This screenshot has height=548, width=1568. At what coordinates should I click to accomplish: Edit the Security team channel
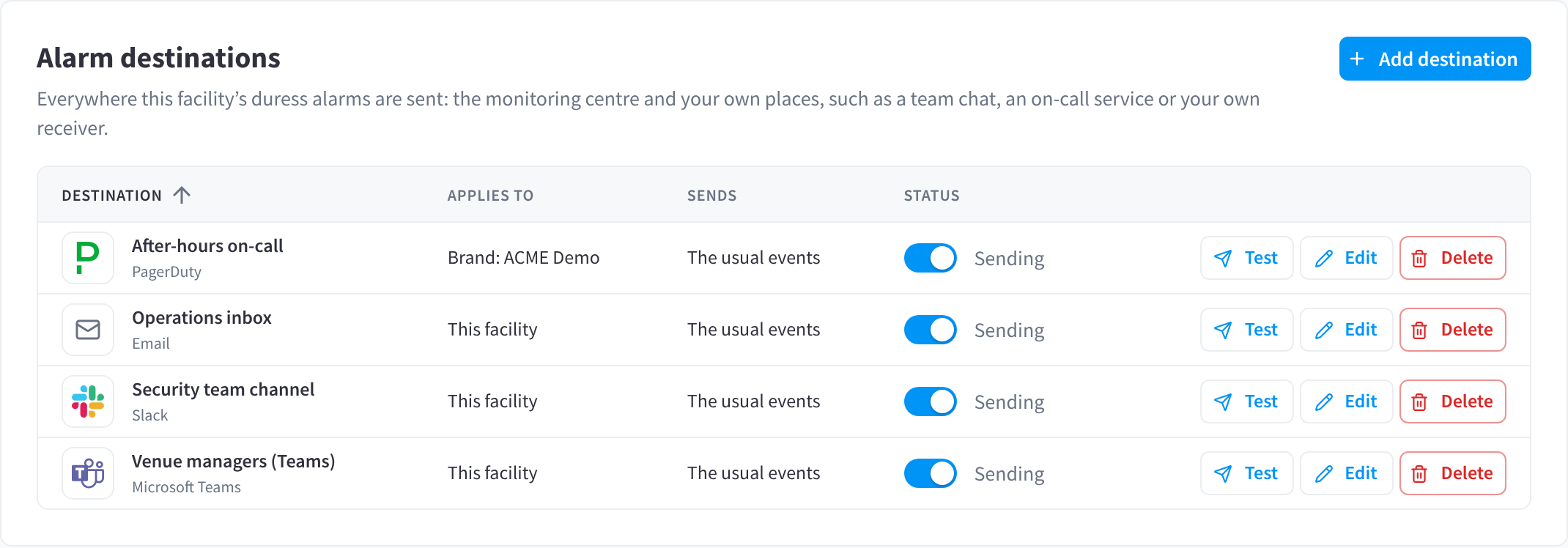(1346, 401)
